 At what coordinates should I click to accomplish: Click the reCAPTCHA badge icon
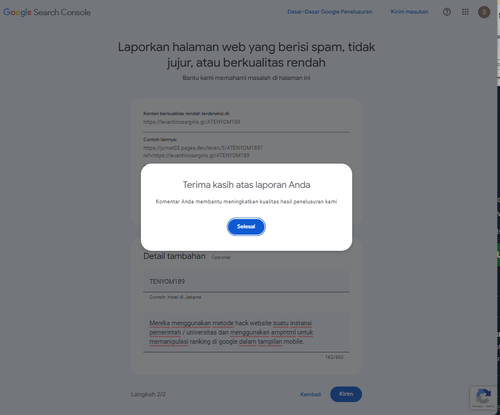pyautogui.click(x=483, y=398)
